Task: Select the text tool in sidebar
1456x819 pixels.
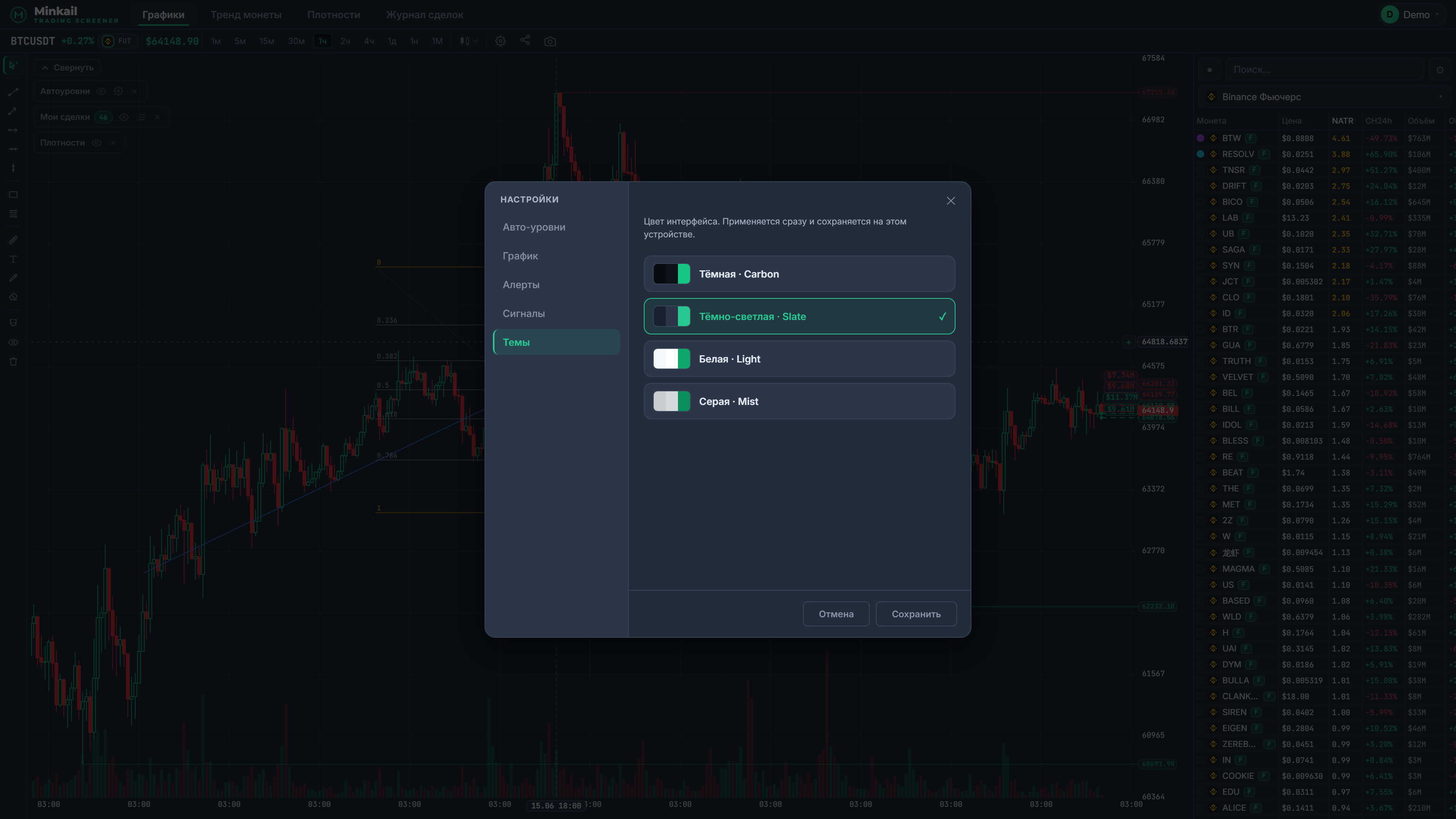Action: pyautogui.click(x=13, y=259)
